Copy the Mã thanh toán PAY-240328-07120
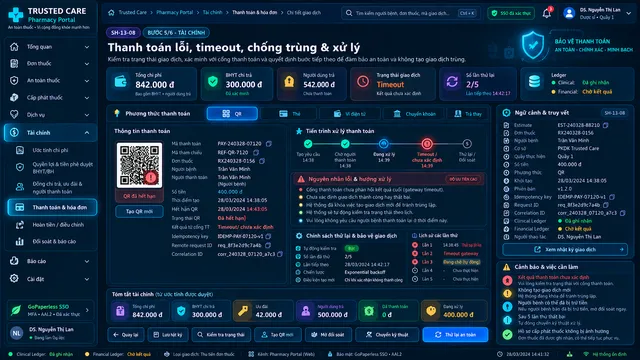The width and height of the screenshot is (640, 360). click(x=269, y=144)
